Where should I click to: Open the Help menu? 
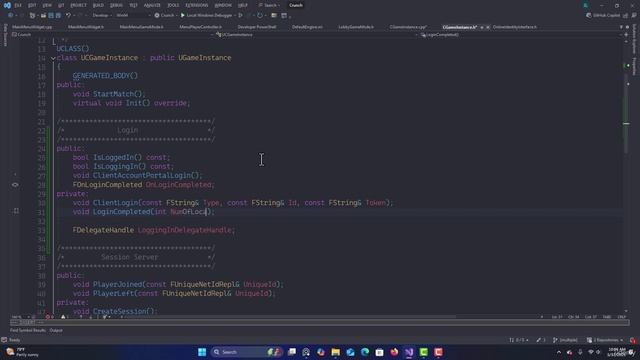(243, 5)
